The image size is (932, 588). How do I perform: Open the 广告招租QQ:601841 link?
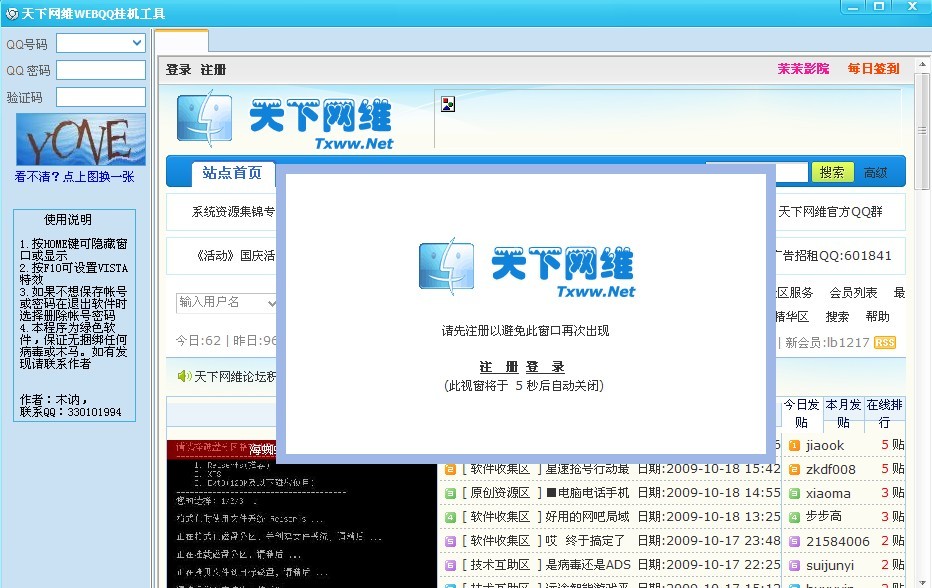tap(834, 256)
